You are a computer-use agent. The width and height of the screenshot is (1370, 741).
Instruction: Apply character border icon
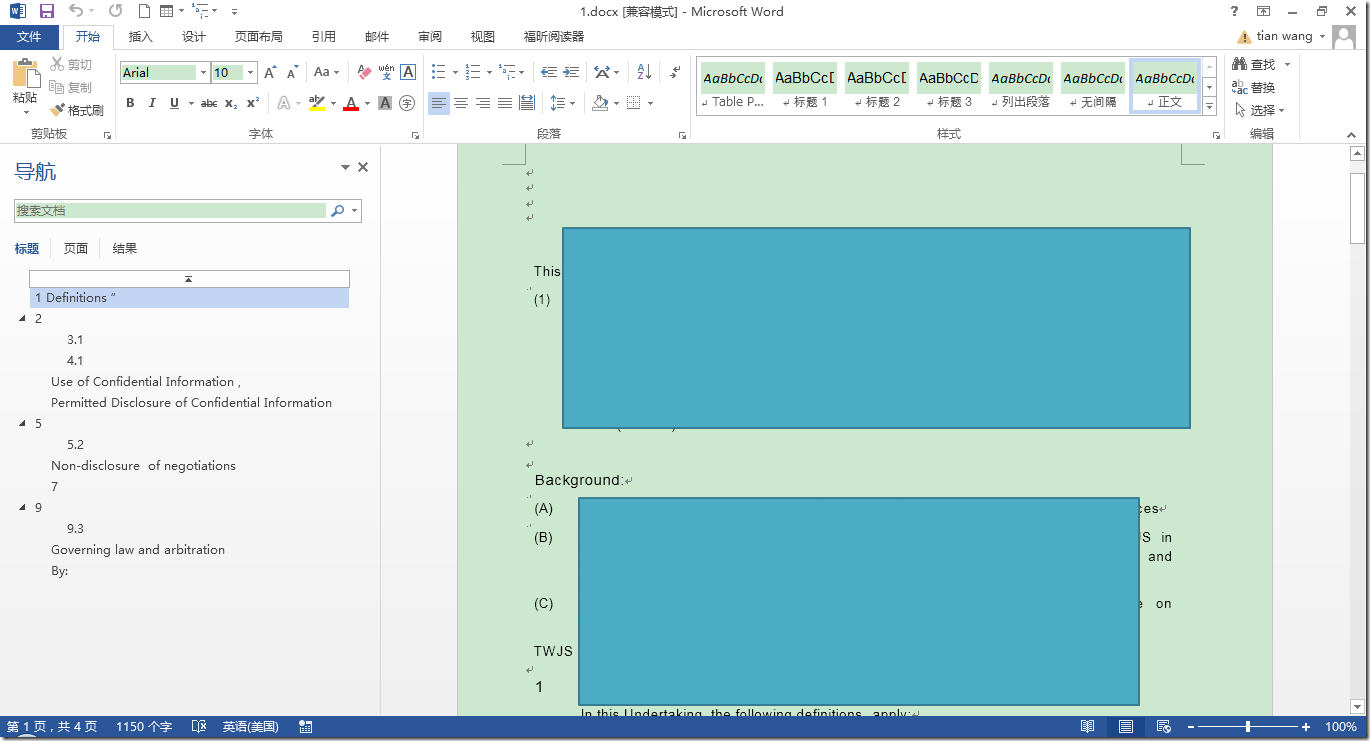(x=408, y=72)
